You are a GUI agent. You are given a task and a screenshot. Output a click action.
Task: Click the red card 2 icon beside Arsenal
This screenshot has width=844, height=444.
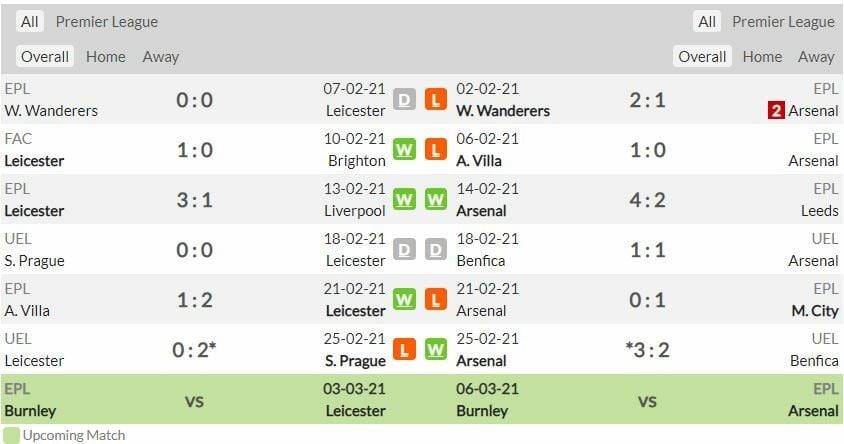tap(776, 110)
